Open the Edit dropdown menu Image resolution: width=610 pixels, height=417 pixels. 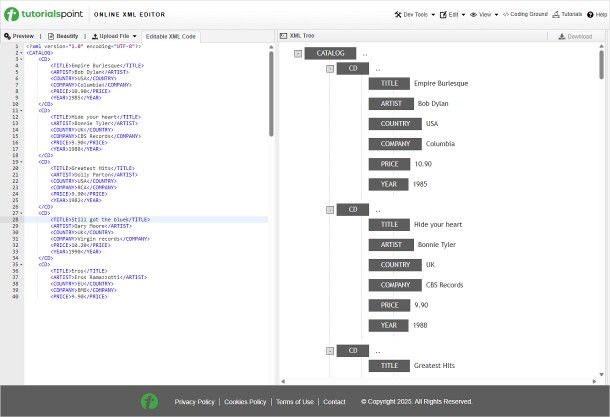pyautogui.click(x=452, y=14)
